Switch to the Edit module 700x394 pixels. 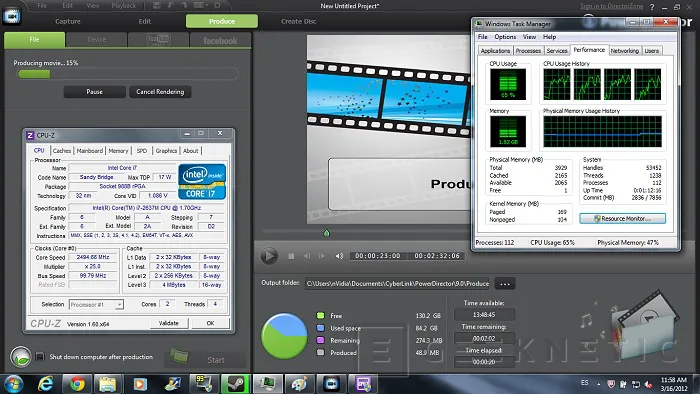pos(145,21)
